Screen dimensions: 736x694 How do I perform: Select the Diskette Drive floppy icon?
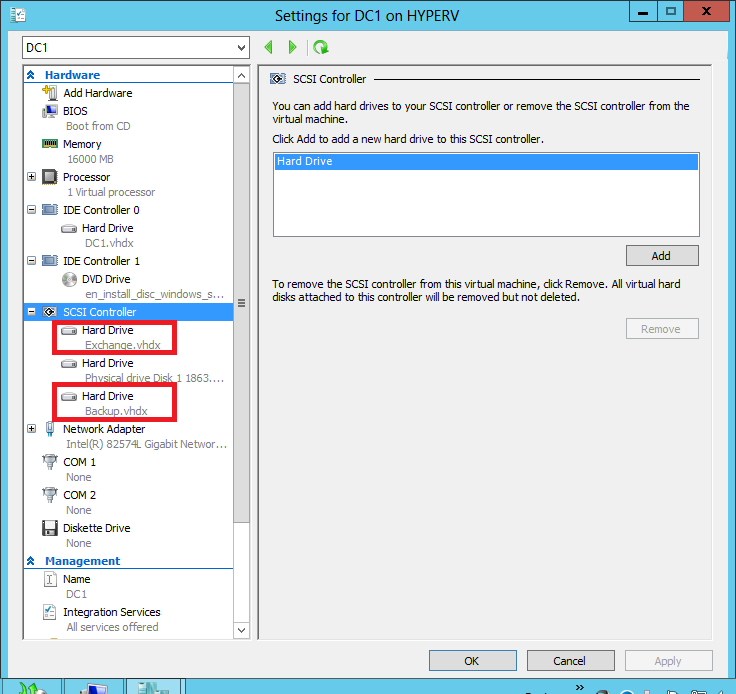(x=50, y=528)
